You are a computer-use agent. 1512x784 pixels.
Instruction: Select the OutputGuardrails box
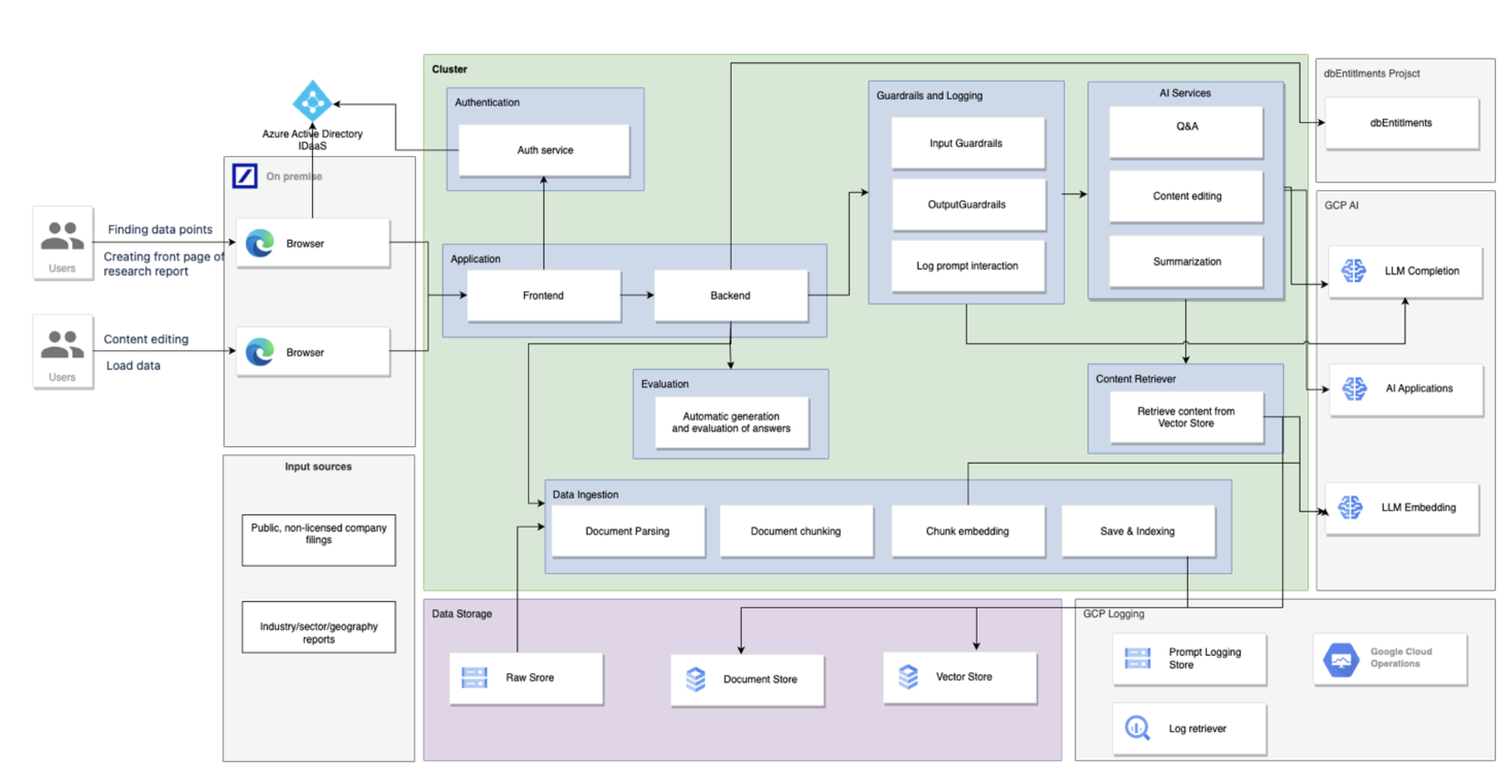click(x=968, y=204)
